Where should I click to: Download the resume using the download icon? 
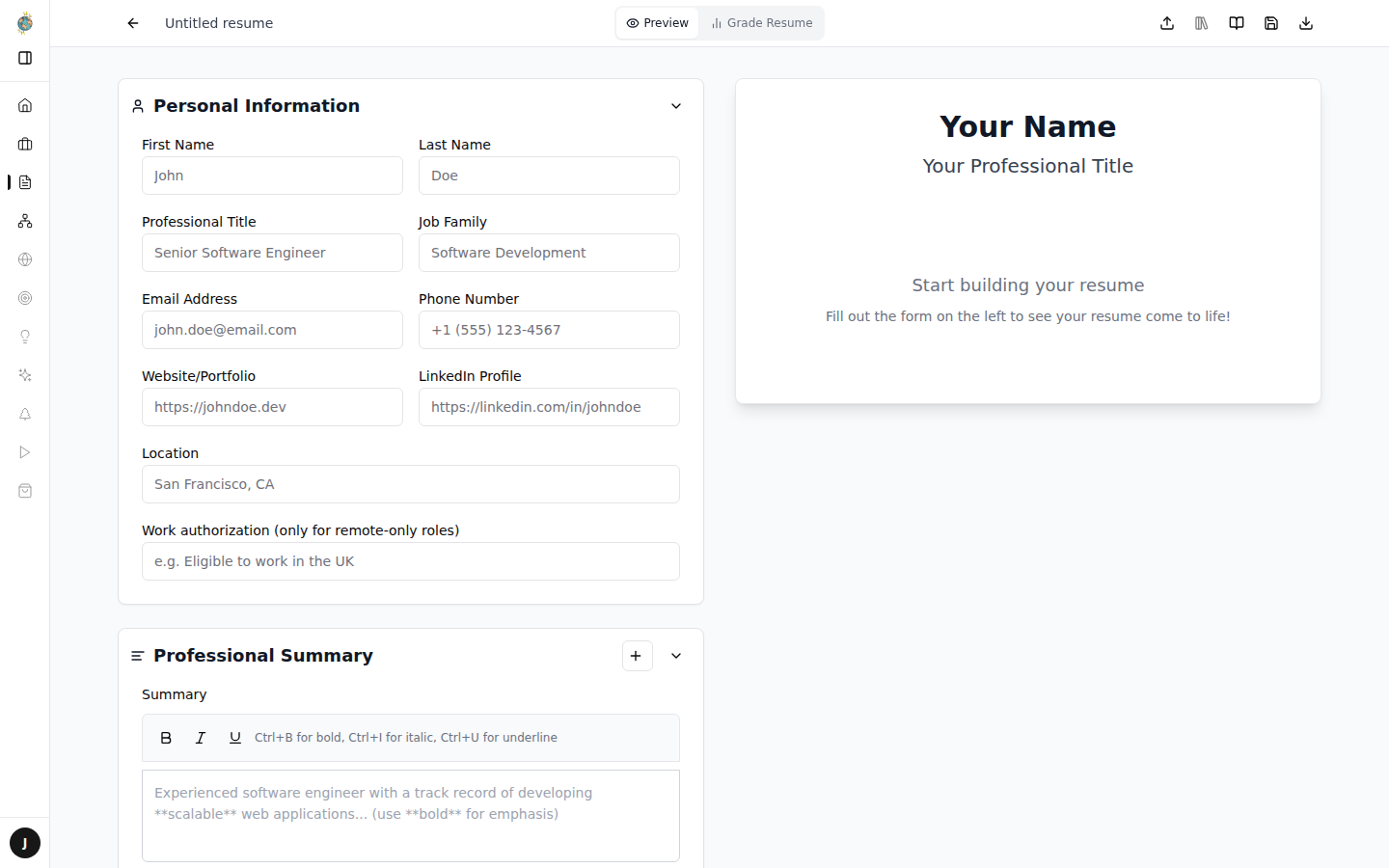pyautogui.click(x=1306, y=23)
